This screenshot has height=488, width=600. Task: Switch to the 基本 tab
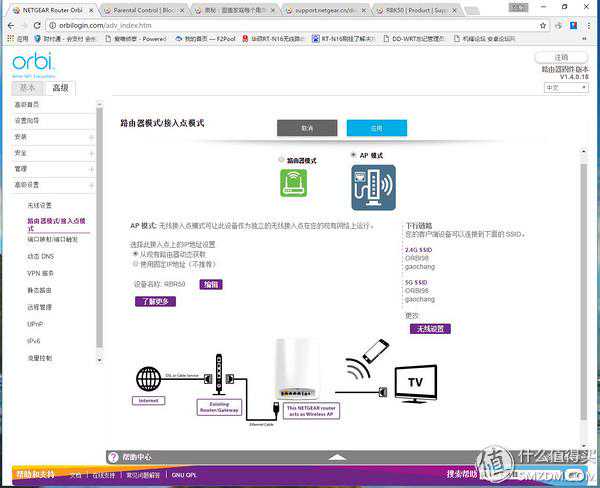coord(29,88)
